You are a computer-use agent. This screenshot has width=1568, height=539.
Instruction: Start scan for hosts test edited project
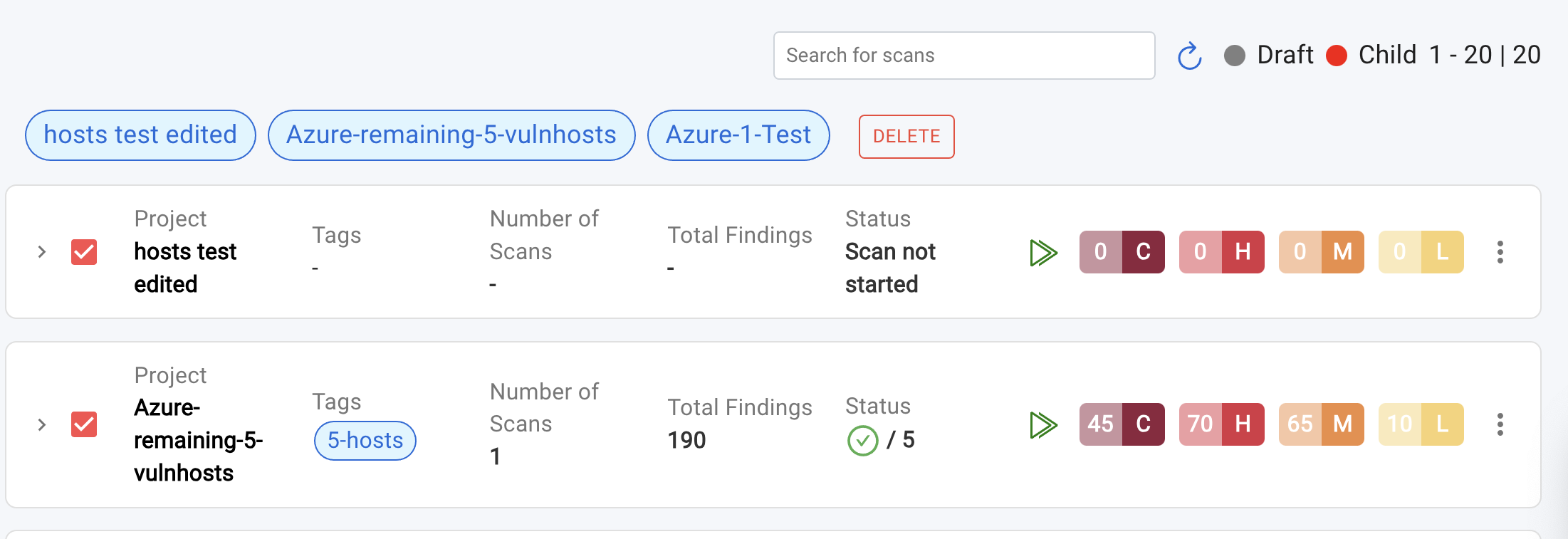tap(1043, 252)
